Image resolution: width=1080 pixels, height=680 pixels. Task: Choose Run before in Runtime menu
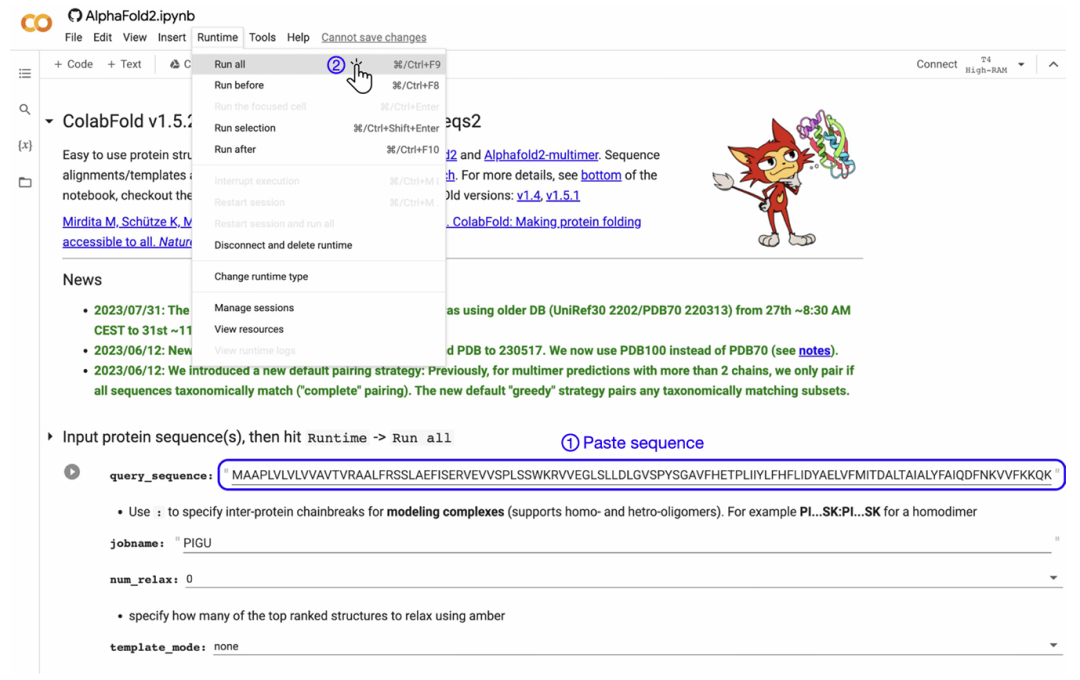[x=319, y=85]
